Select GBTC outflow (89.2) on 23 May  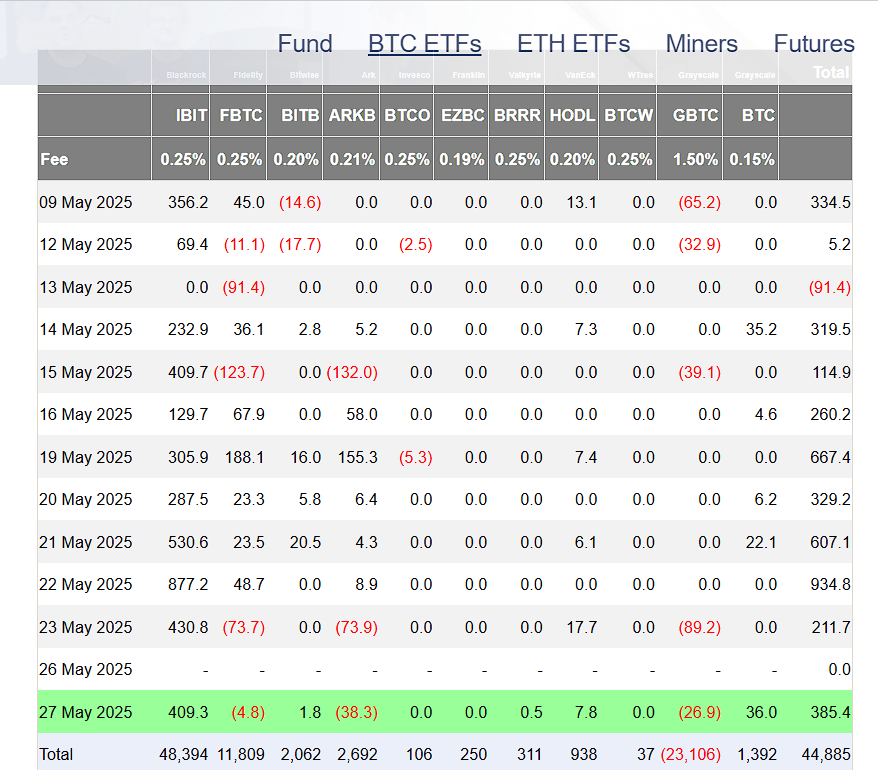(699, 627)
